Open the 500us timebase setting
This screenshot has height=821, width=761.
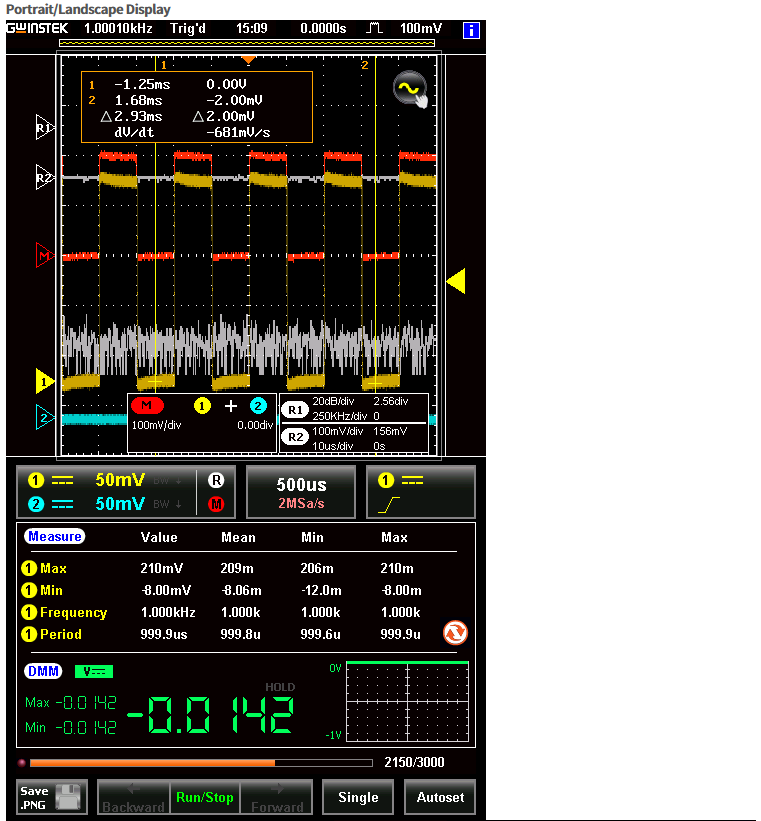(x=301, y=492)
